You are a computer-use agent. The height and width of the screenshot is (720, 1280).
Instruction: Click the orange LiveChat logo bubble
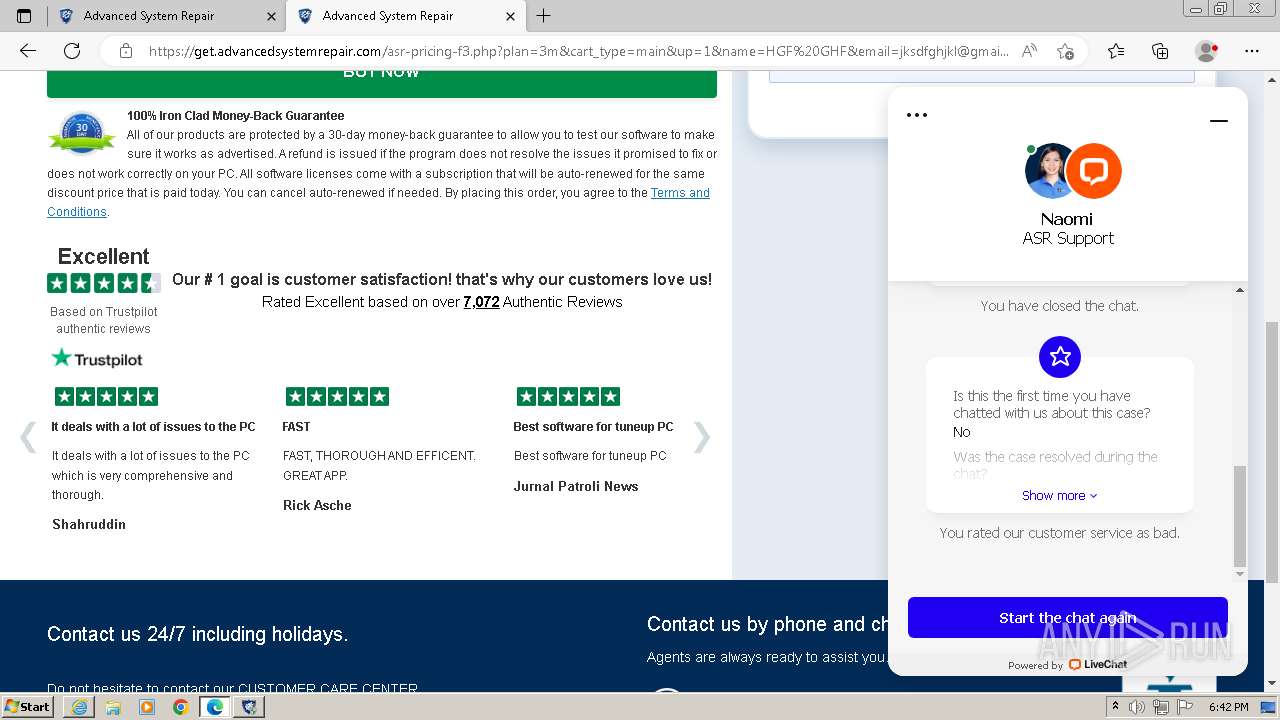point(1093,171)
